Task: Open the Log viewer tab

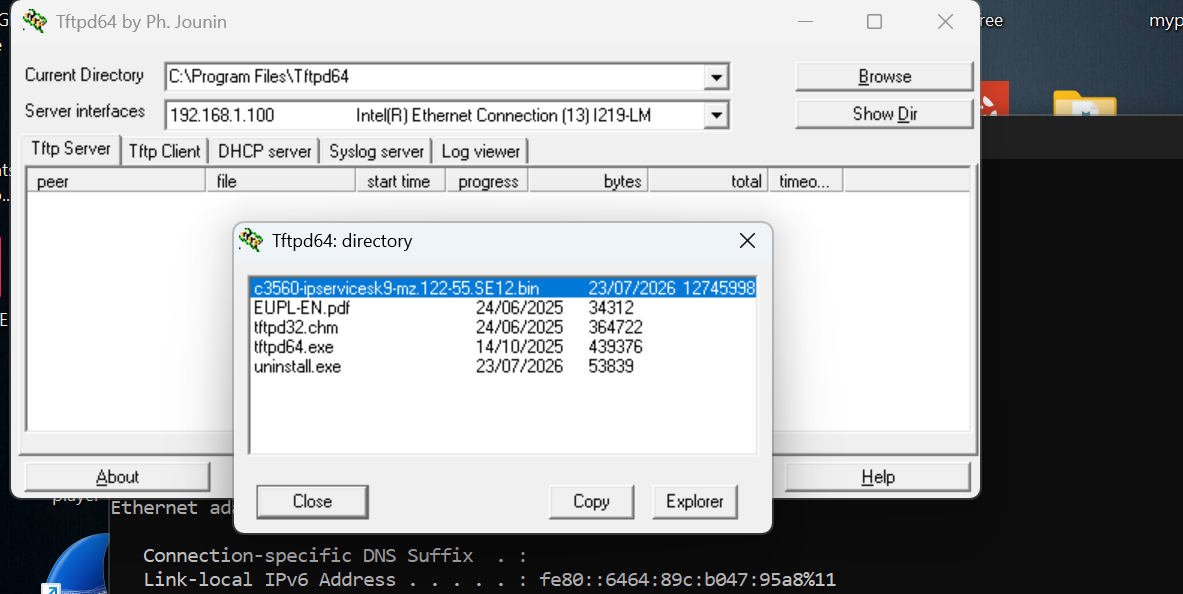Action: [481, 151]
